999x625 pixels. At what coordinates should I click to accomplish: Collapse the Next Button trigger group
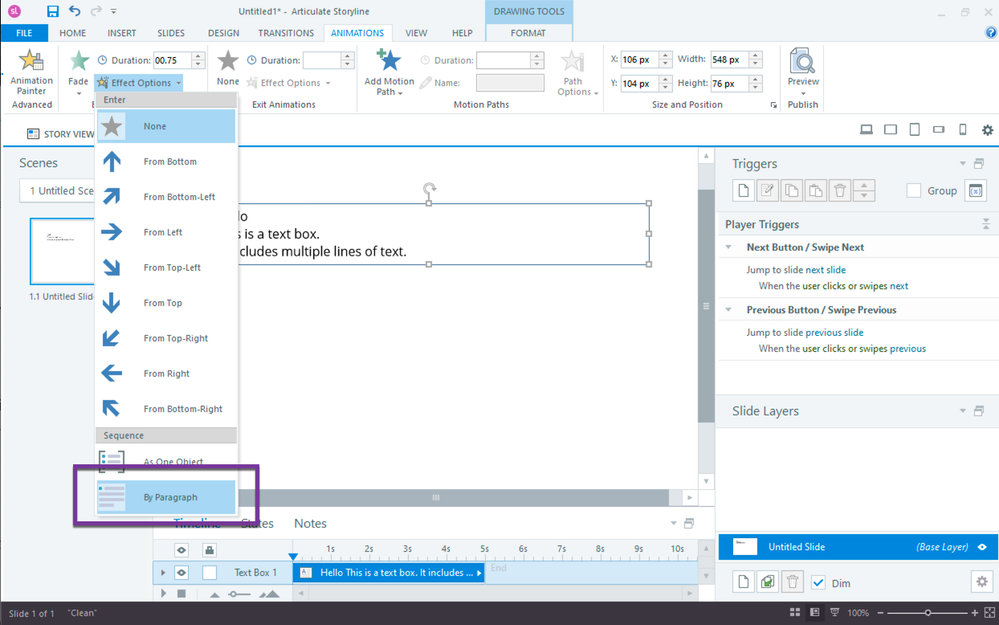(729, 247)
